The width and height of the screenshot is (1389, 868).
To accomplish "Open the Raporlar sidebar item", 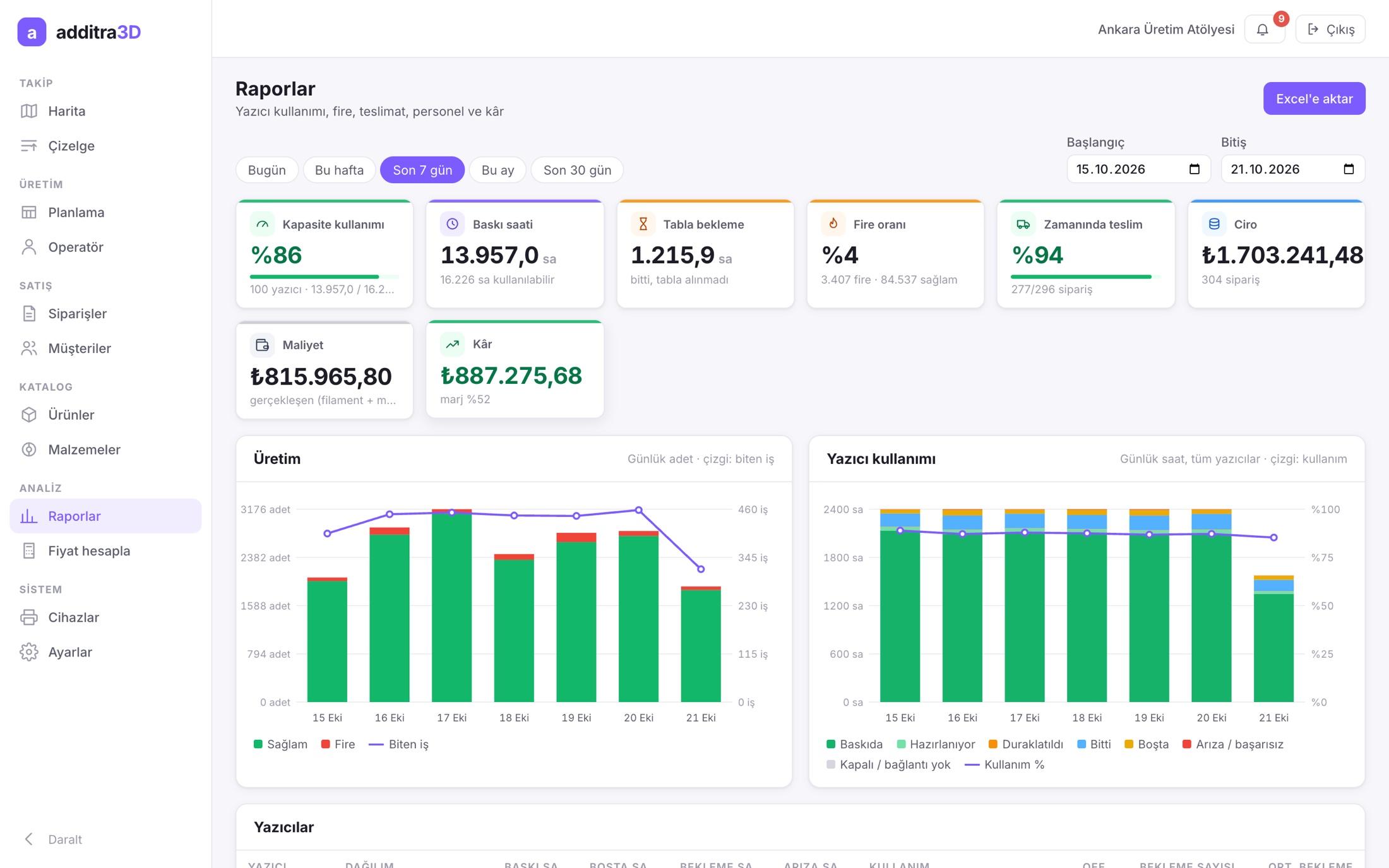I will 105,516.
